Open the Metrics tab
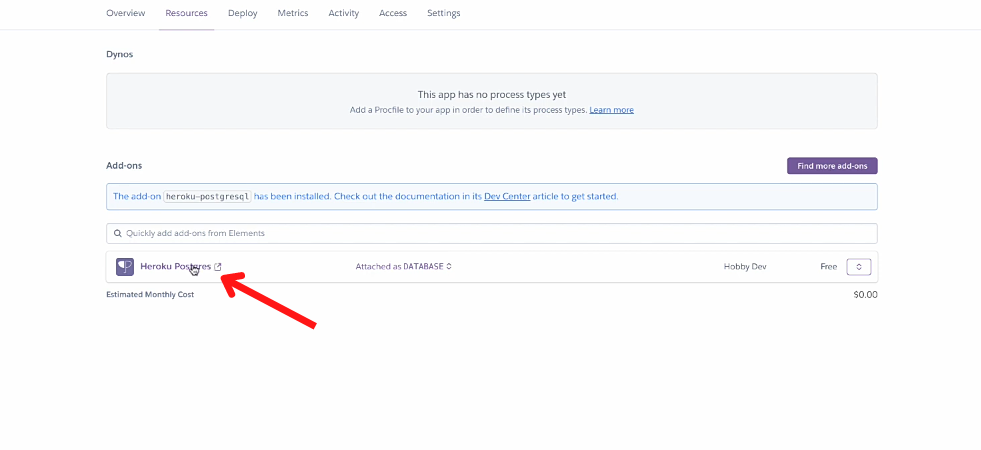Image resolution: width=981 pixels, height=450 pixels. 293,13
